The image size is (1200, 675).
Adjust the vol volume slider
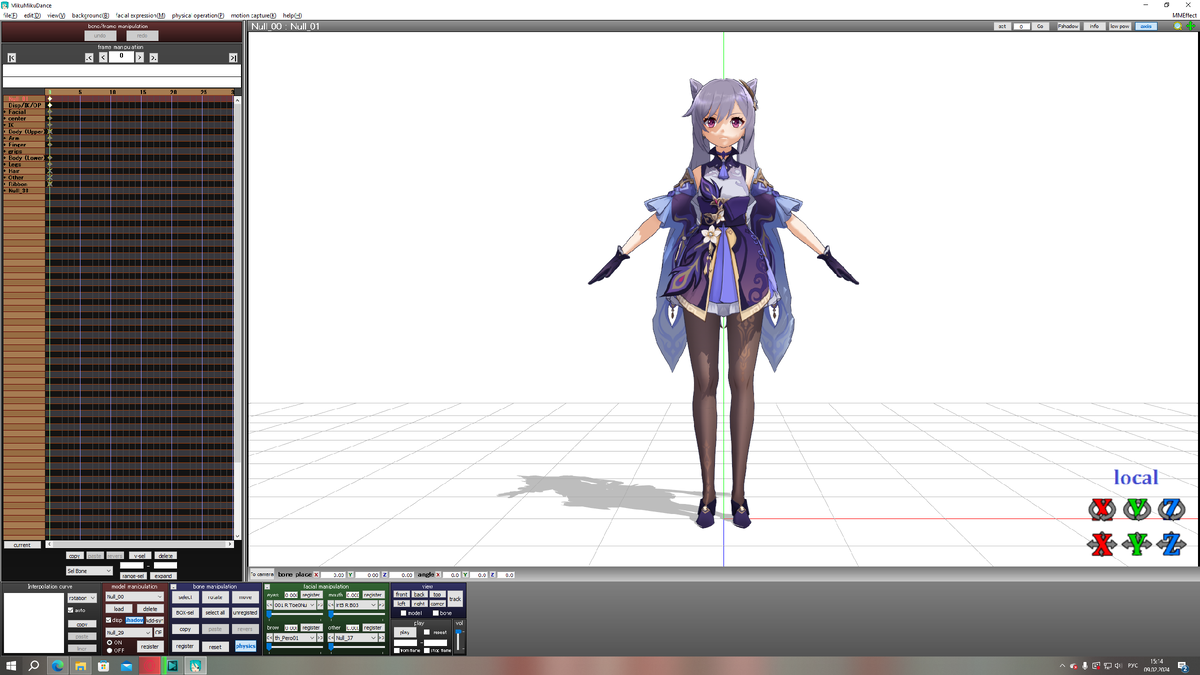[x=459, y=640]
